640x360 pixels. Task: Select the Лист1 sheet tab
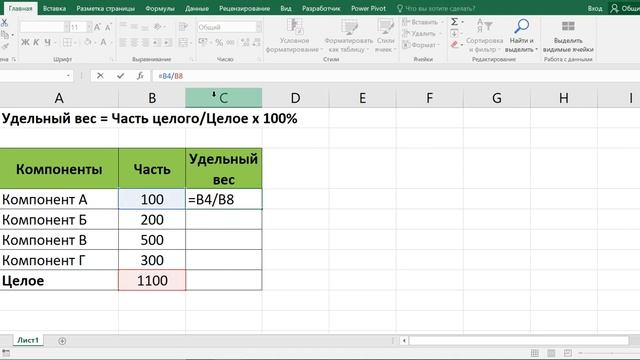pos(28,340)
